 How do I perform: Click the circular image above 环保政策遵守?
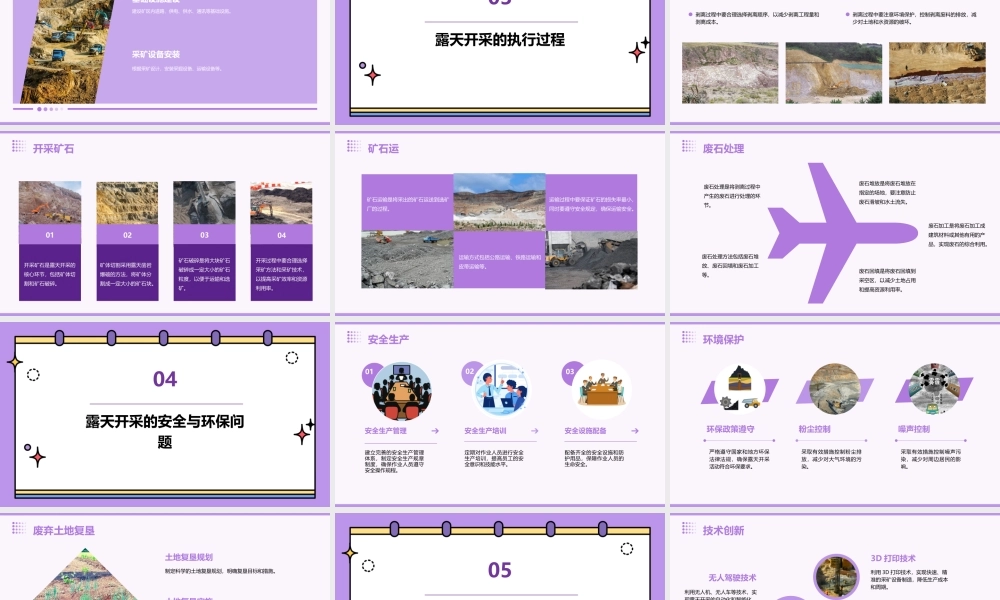739,388
